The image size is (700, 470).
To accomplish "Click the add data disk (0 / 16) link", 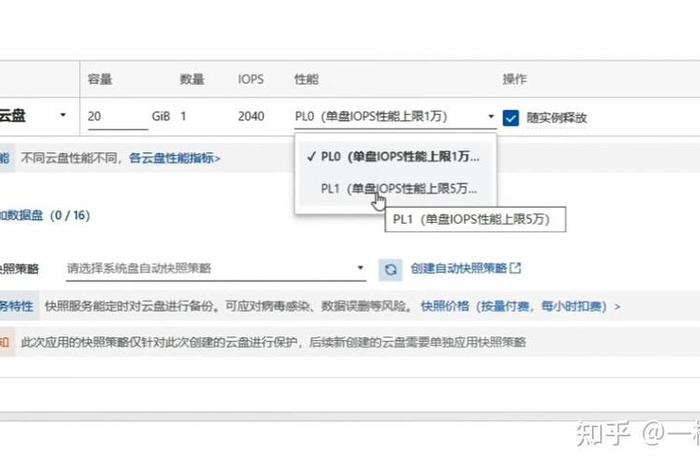I will click(x=45, y=216).
